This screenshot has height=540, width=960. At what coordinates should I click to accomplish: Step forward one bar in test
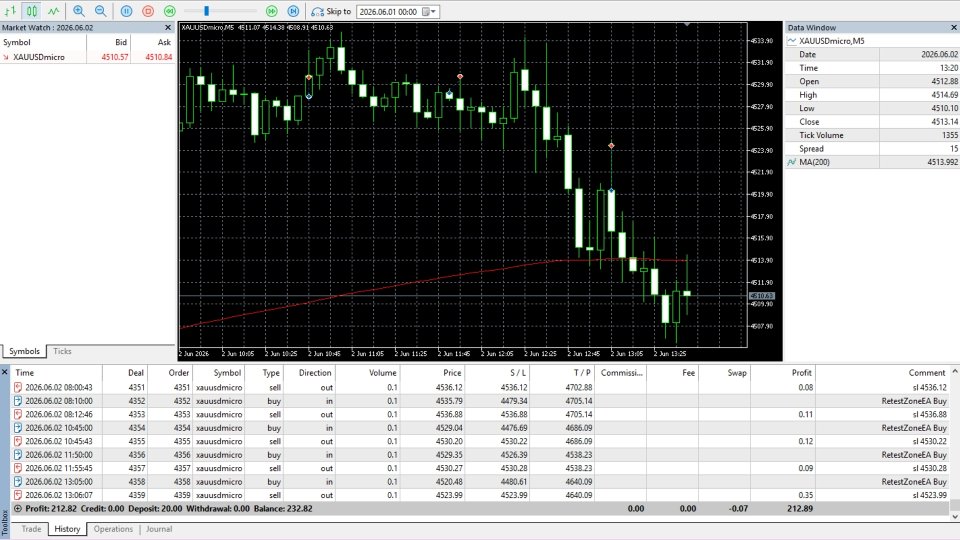(293, 11)
